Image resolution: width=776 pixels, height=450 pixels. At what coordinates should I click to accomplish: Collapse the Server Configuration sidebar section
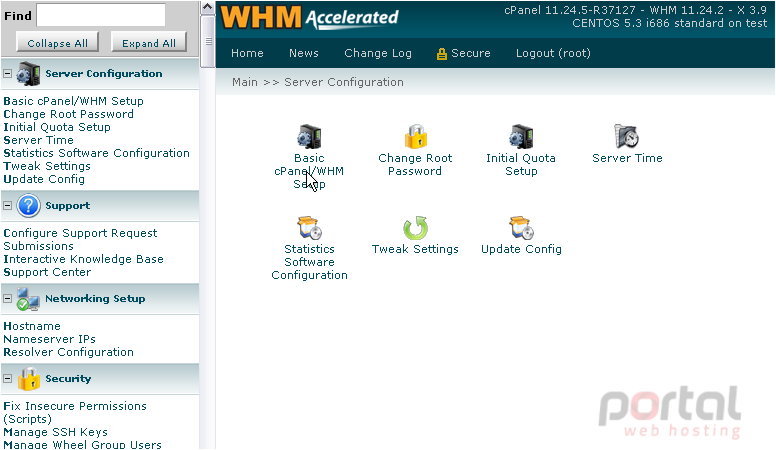click(7, 74)
